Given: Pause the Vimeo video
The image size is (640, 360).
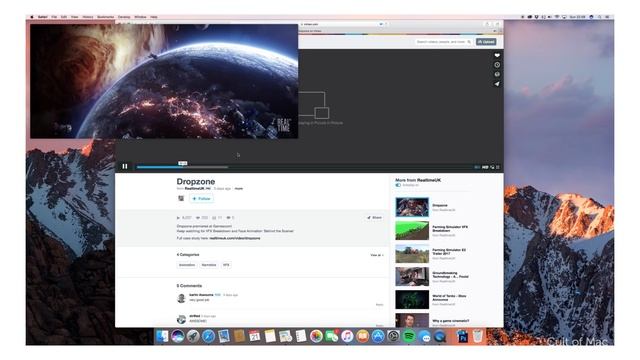Looking at the screenshot, I should tap(125, 166).
